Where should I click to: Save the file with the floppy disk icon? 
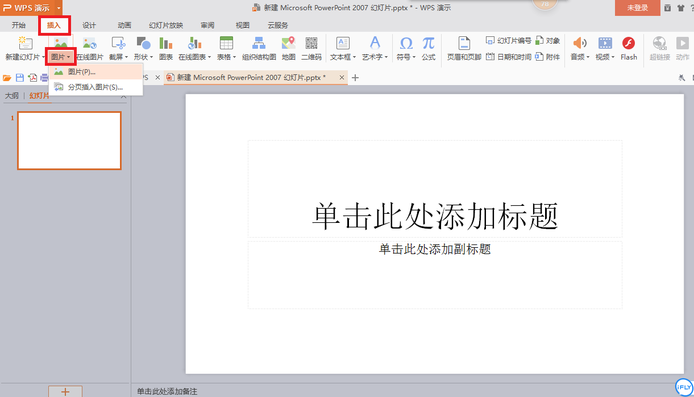point(19,78)
